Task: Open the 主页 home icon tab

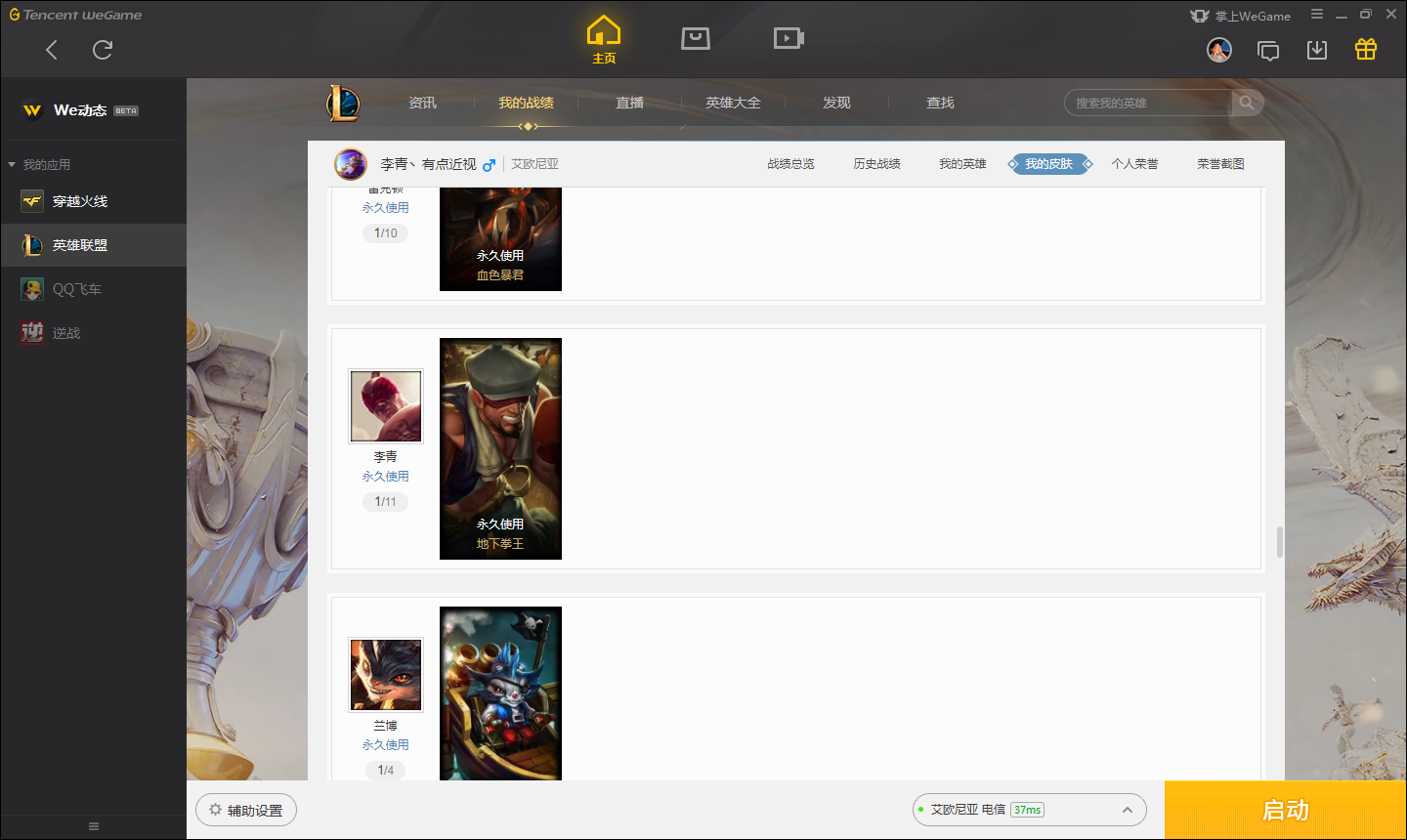Action: click(x=604, y=40)
